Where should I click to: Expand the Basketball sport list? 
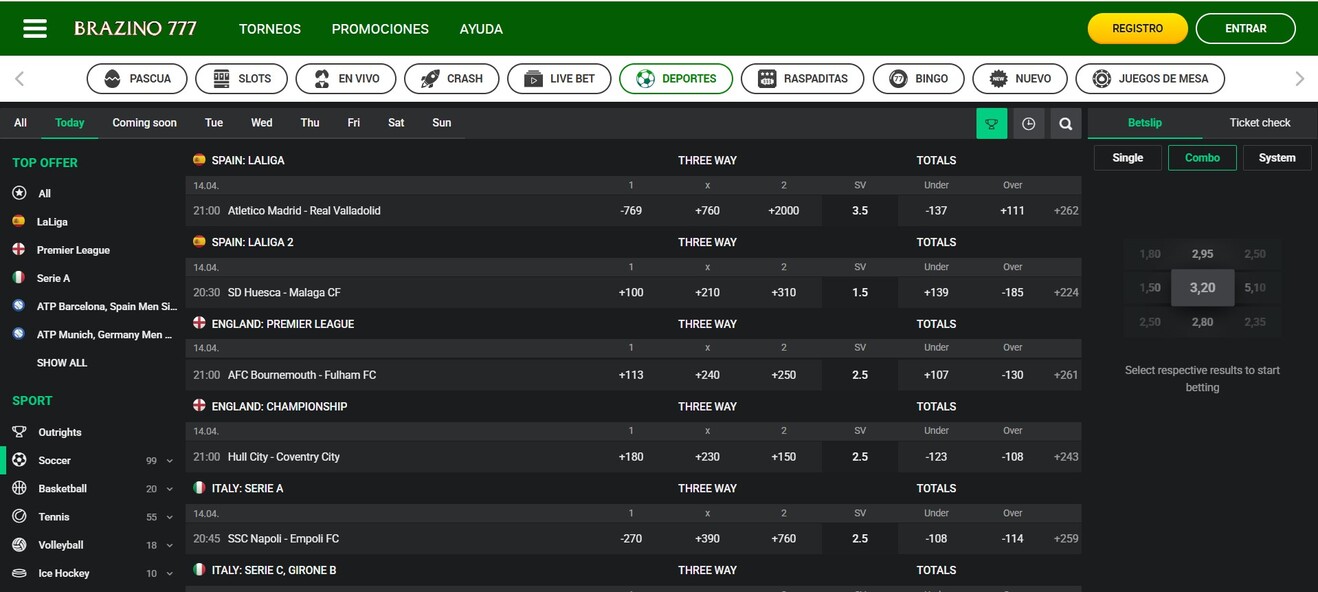coord(169,489)
